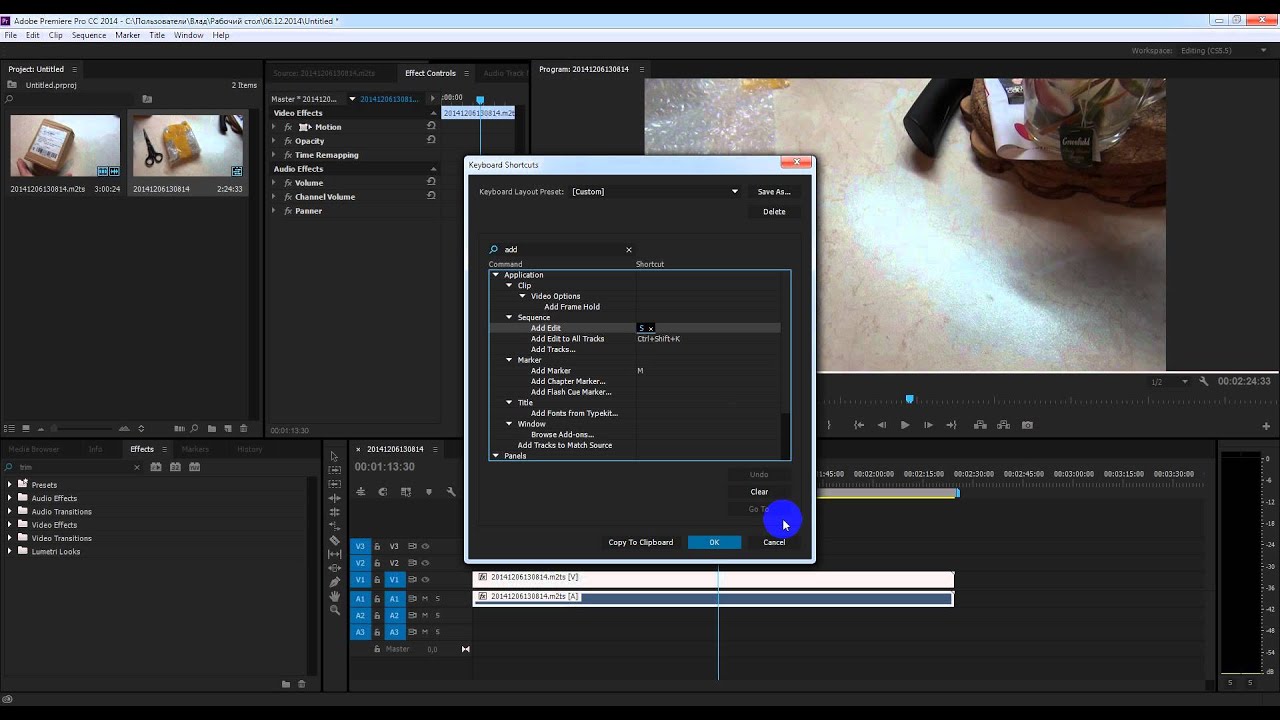Open the Sequence menu
This screenshot has width=1280, height=720.
click(89, 35)
